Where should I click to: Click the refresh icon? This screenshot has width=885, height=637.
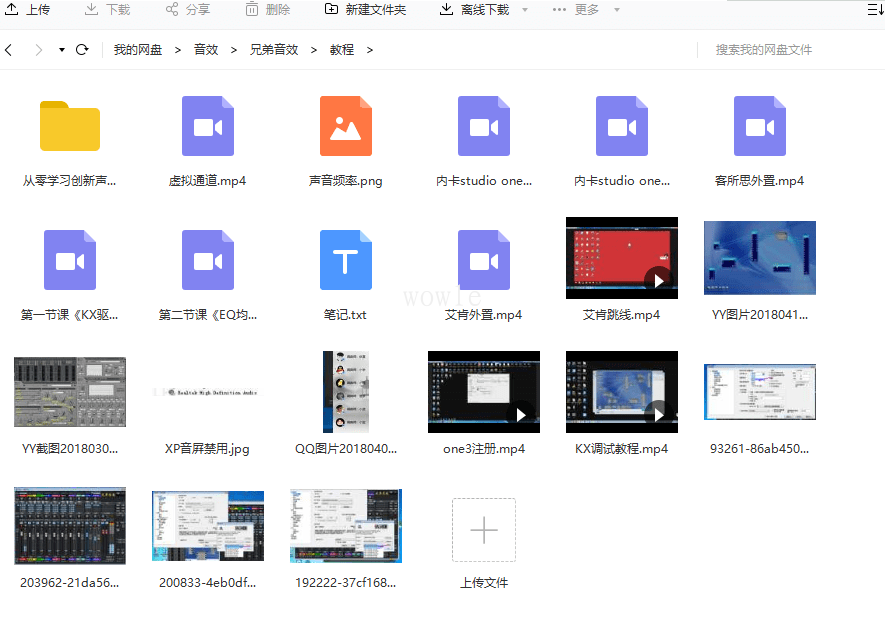pyautogui.click(x=82, y=50)
